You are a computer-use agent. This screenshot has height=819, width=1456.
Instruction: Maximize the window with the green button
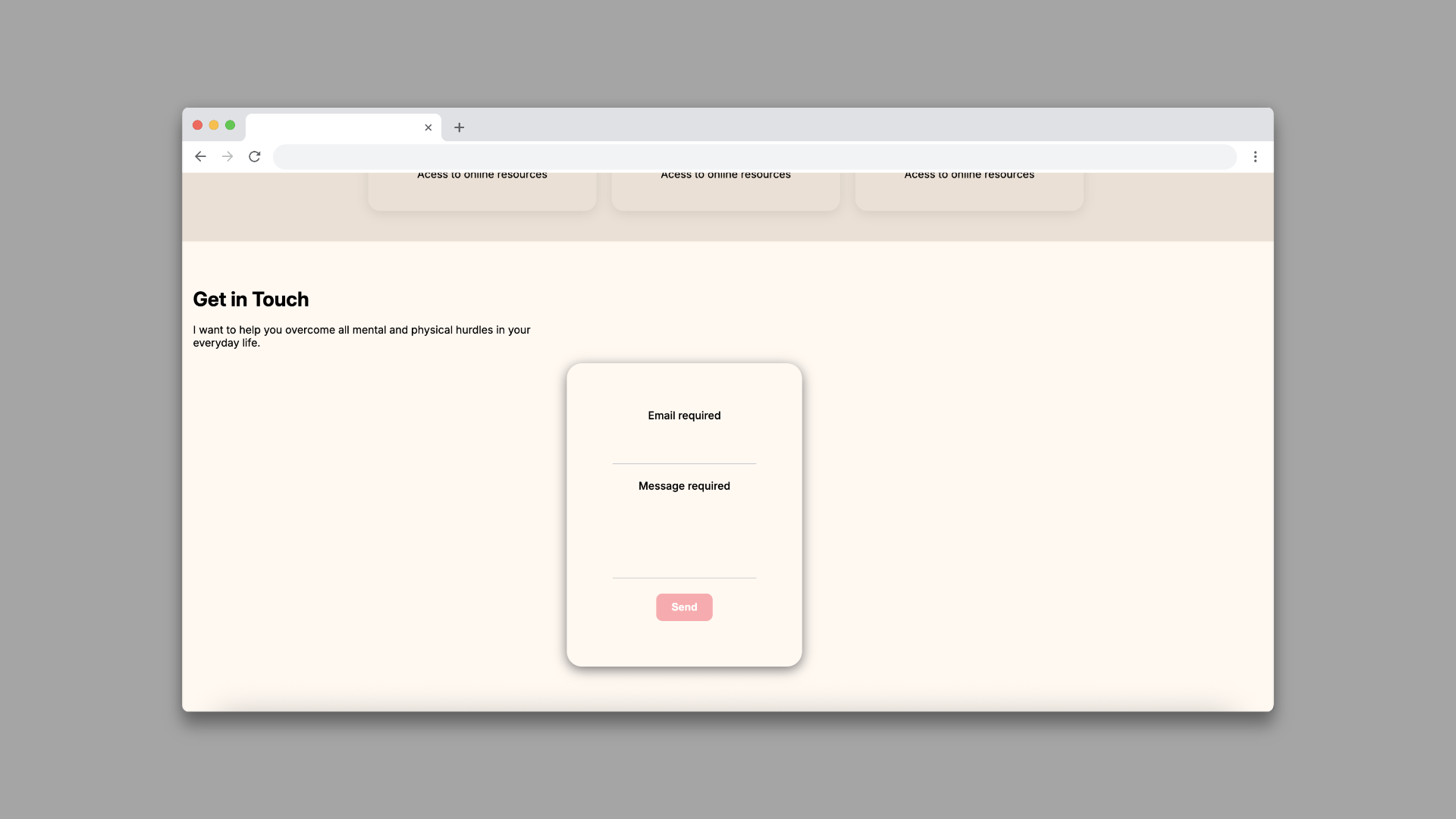pos(231,125)
